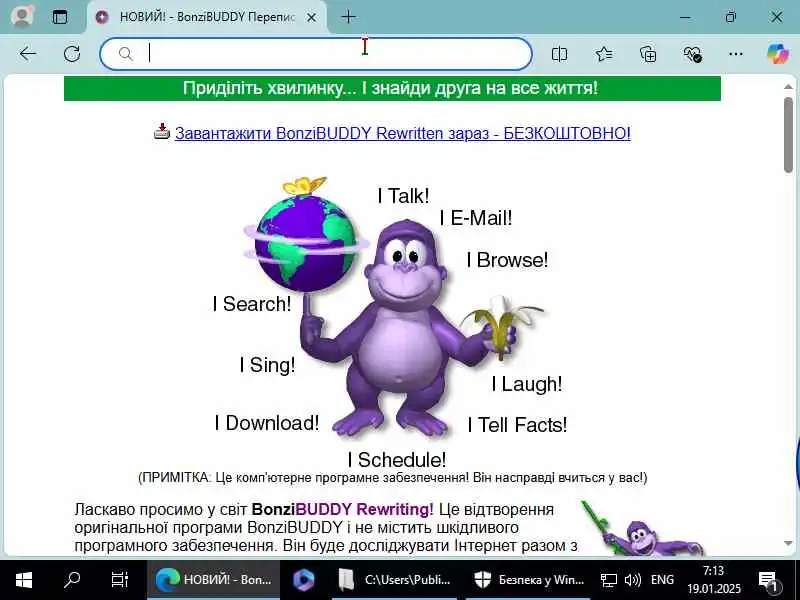This screenshot has width=800, height=600.
Task: Click the yellow butterfly on the globe
Action: pyautogui.click(x=305, y=186)
